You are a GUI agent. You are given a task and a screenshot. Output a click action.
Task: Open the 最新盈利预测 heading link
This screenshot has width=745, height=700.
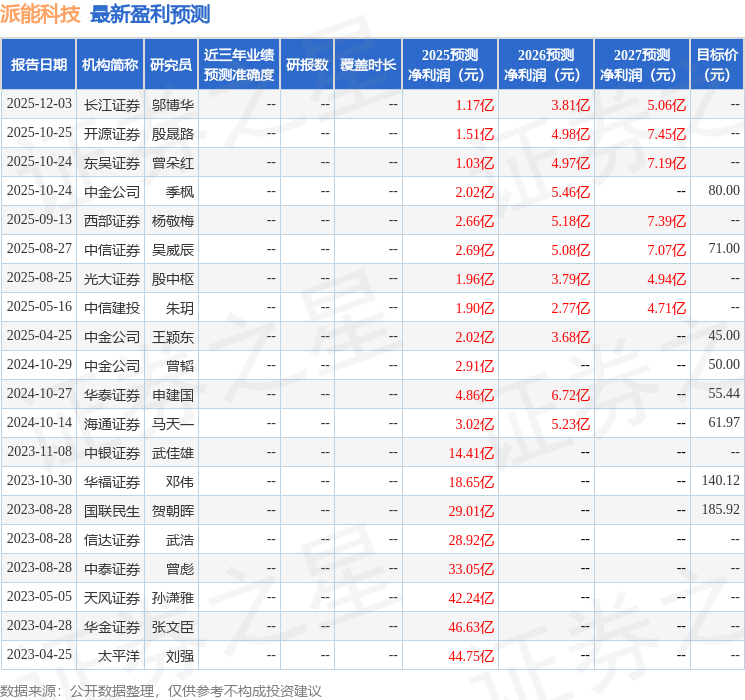click(150, 14)
